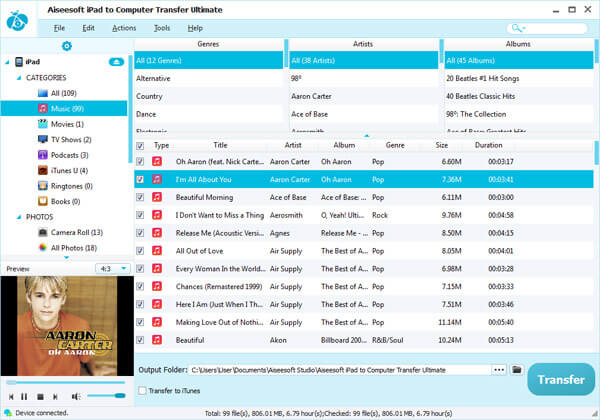Image resolution: width=600 pixels, height=420 pixels.
Task: Skip to previous track in preview
Action: (x=11, y=397)
